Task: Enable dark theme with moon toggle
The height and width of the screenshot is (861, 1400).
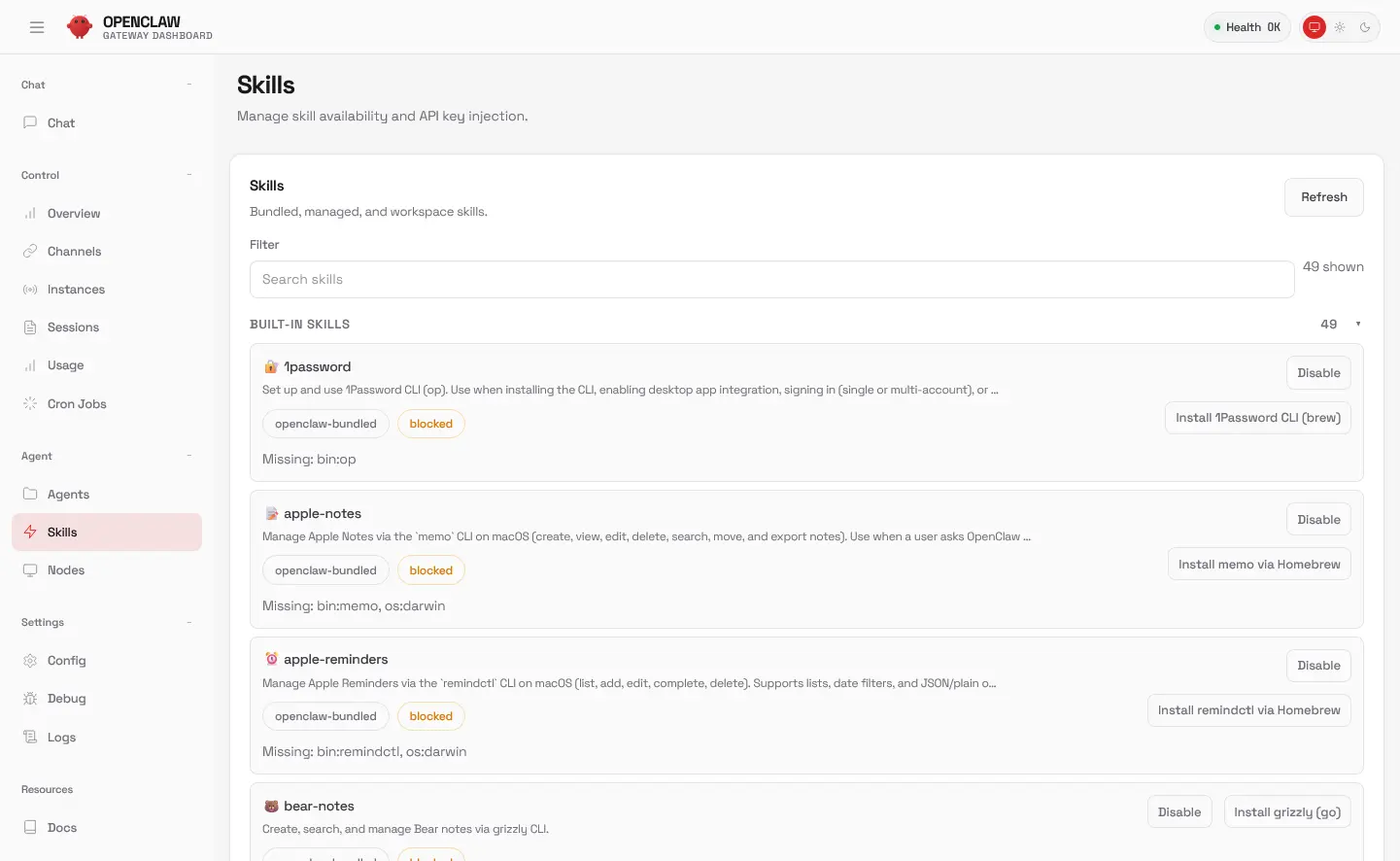Action: click(x=1365, y=27)
